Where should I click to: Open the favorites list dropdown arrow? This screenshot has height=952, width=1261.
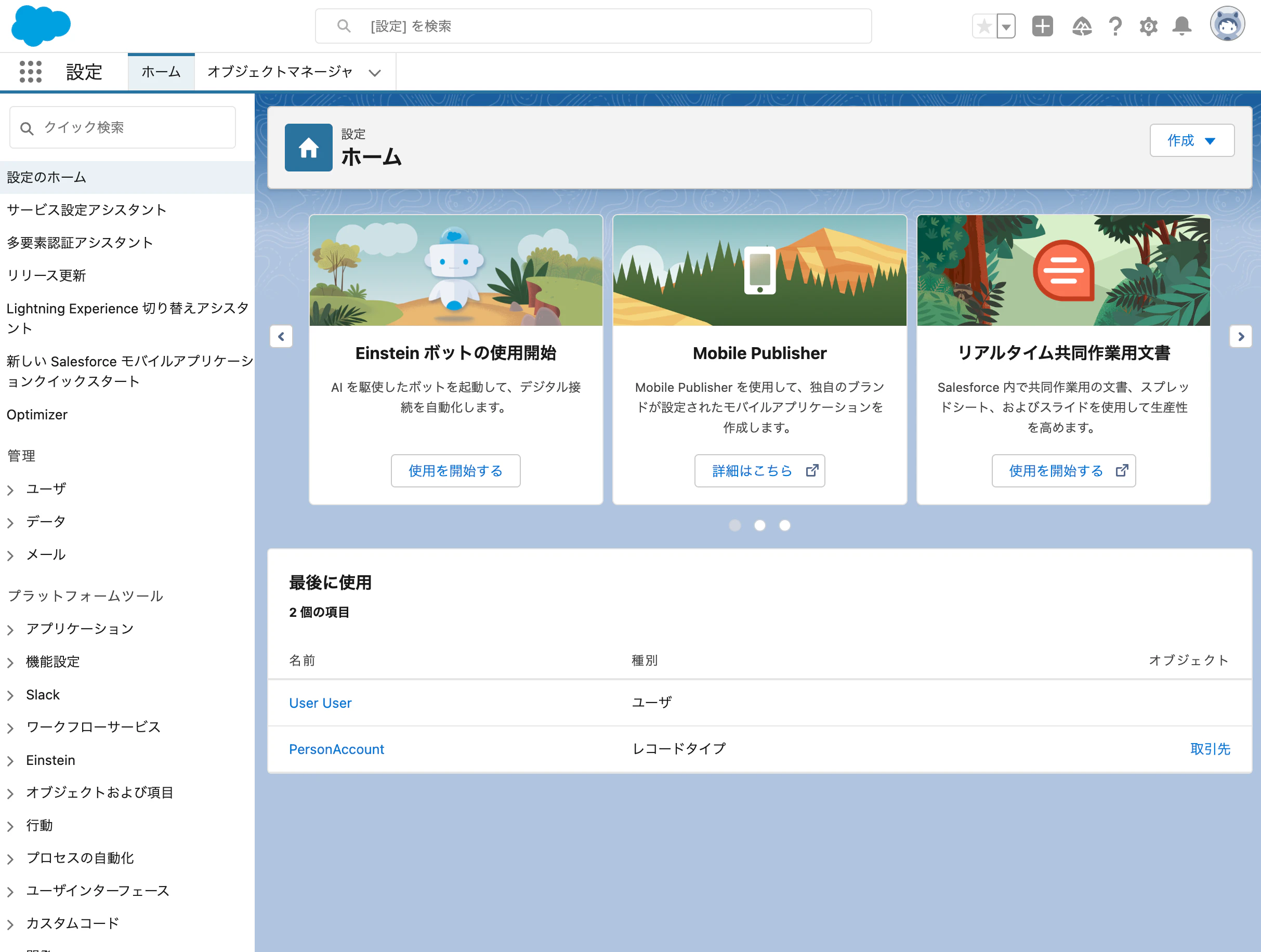pos(1006,26)
